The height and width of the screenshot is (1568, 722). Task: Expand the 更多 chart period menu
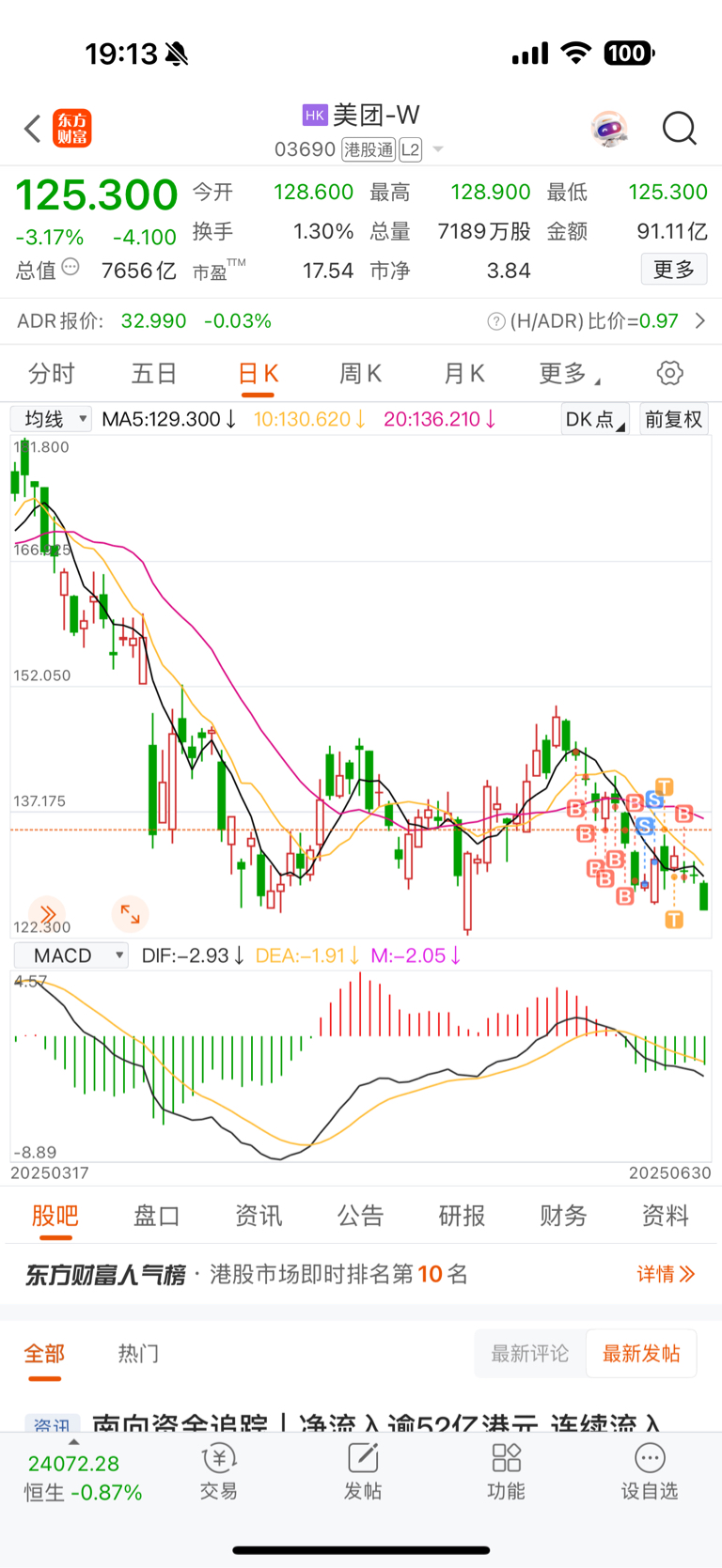click(x=570, y=374)
